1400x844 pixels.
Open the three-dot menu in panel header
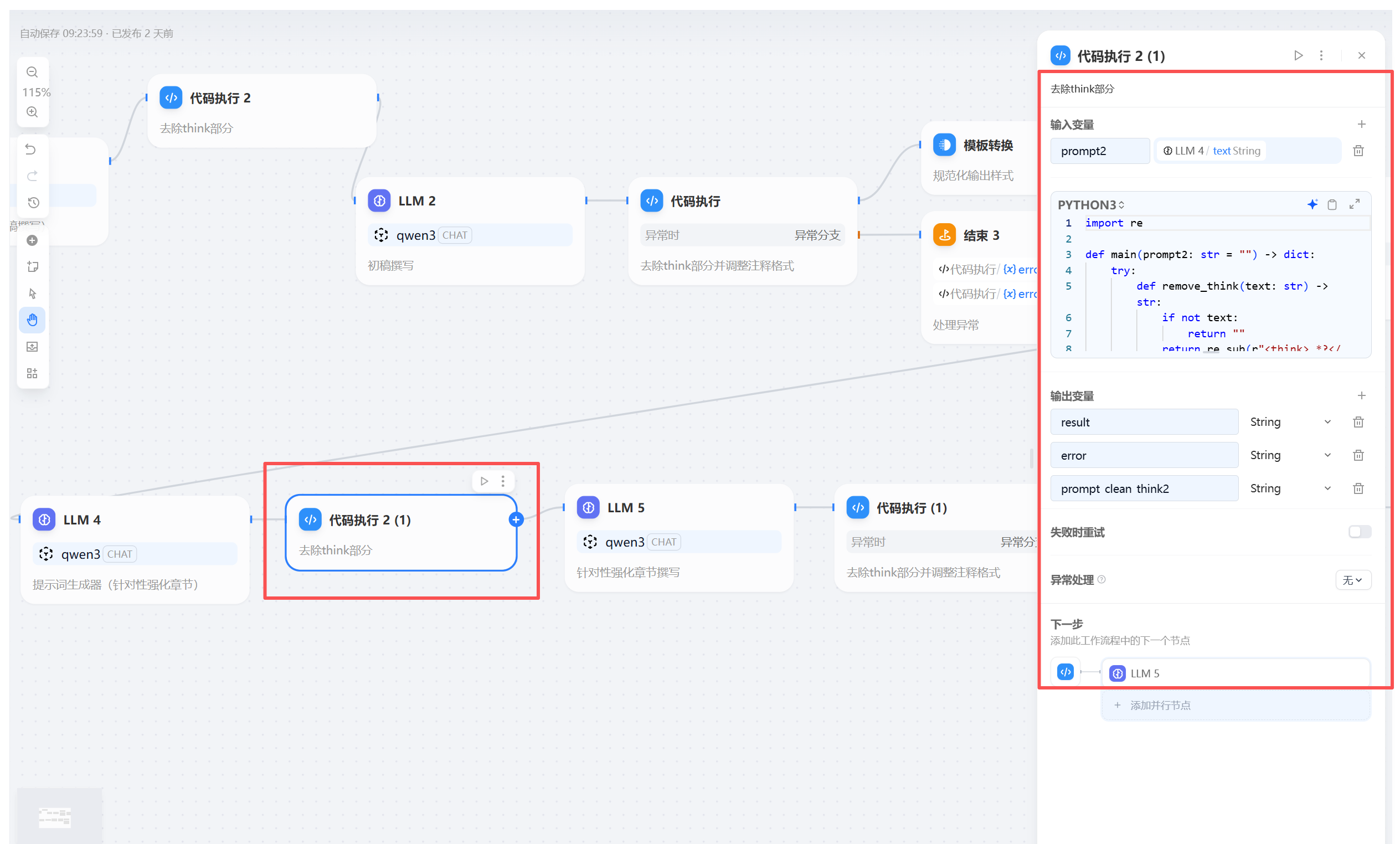(x=1321, y=55)
